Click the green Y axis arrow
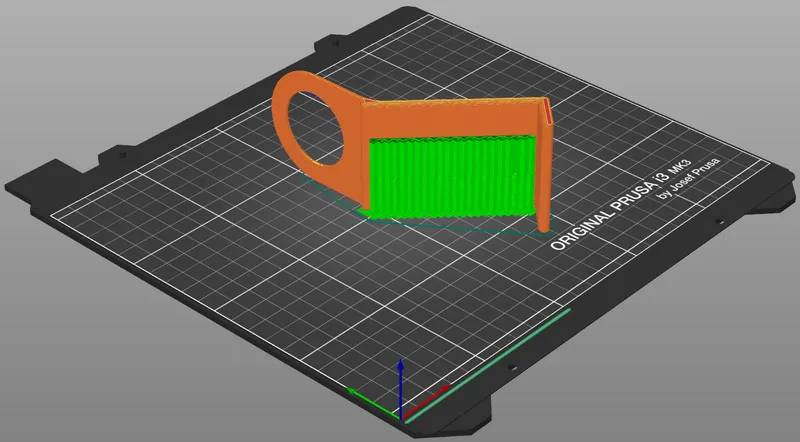 tap(372, 403)
